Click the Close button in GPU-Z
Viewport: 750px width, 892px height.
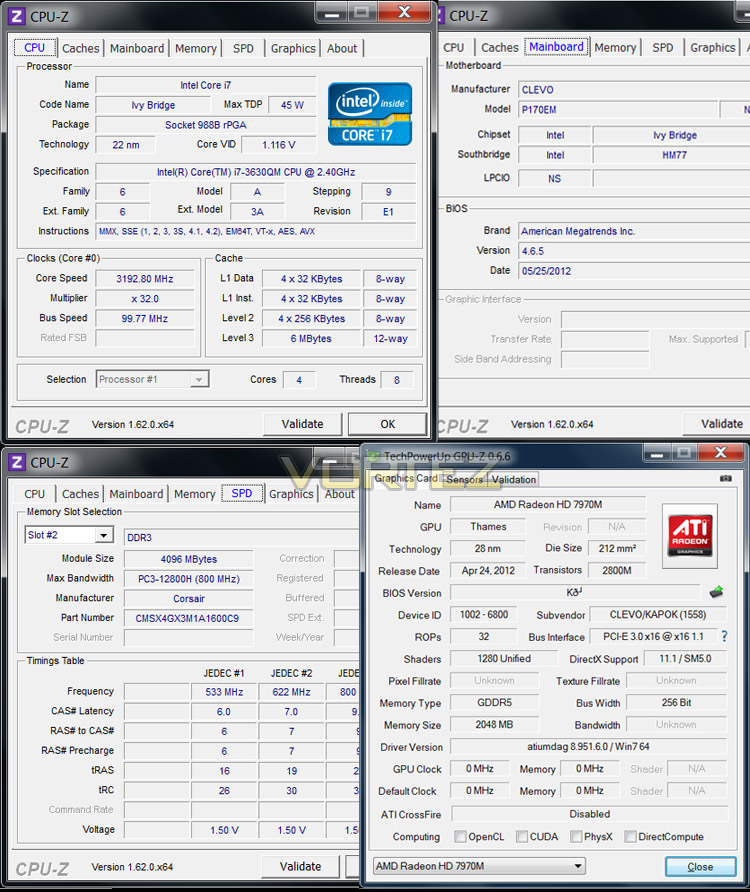coord(700,866)
